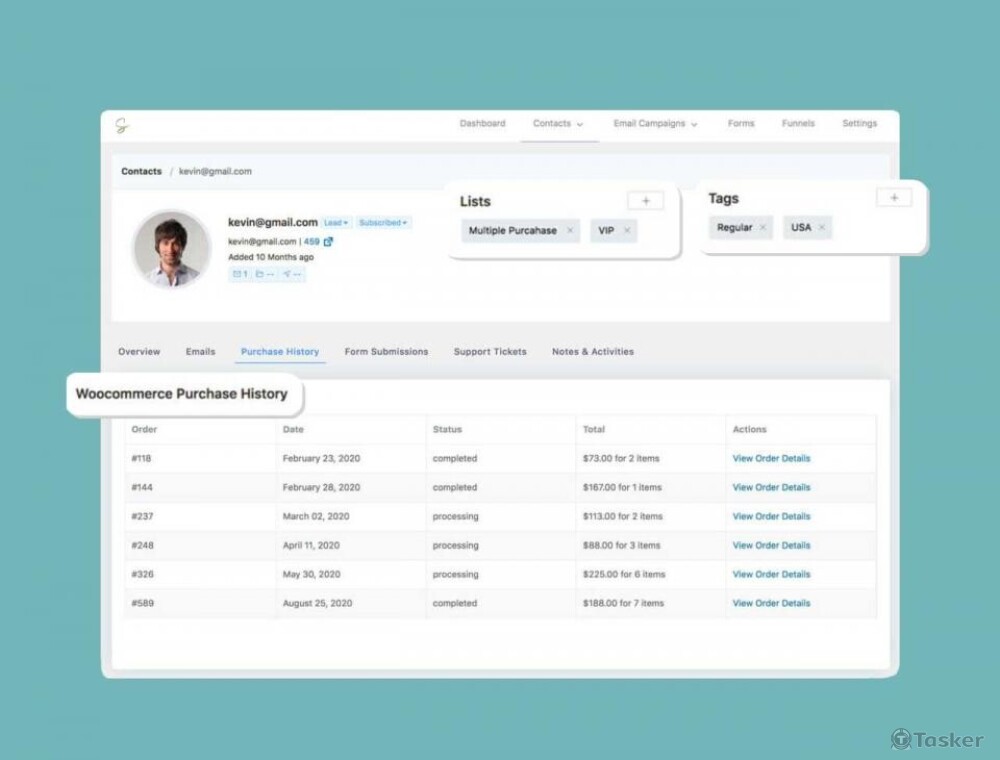Image resolution: width=1000 pixels, height=760 pixels.
Task: Delete the Regular tag
Action: tap(762, 228)
